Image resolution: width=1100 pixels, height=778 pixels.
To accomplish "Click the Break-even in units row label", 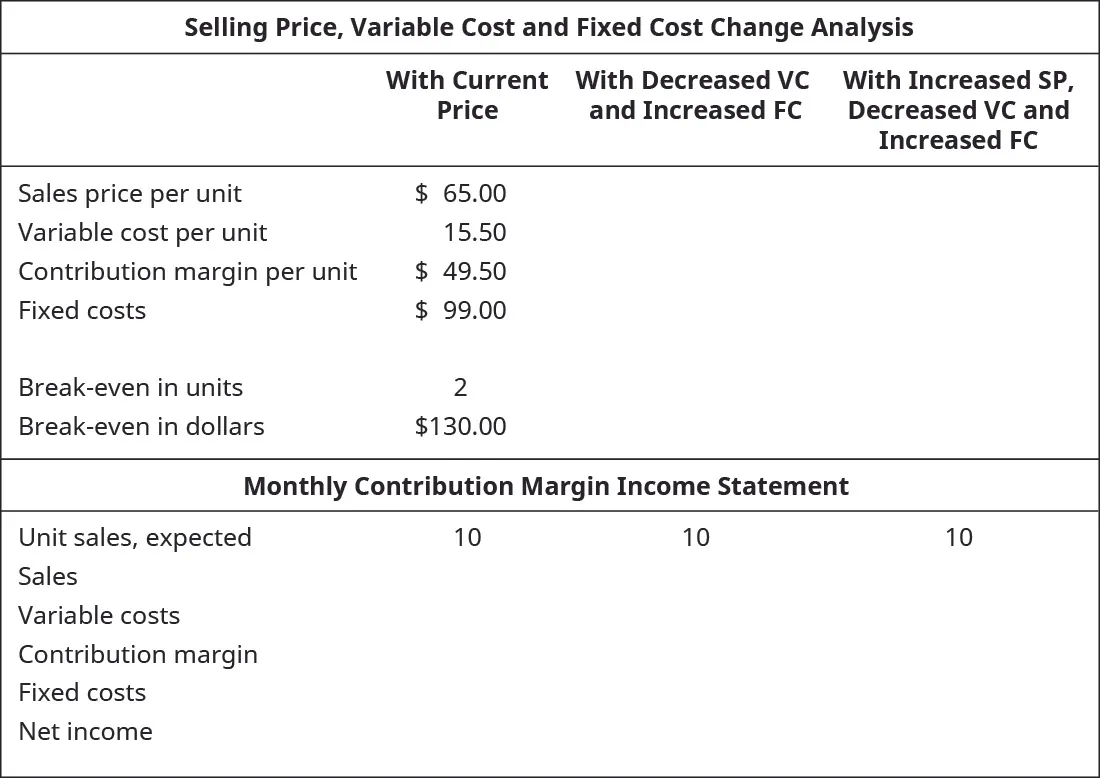I will tap(131, 387).
